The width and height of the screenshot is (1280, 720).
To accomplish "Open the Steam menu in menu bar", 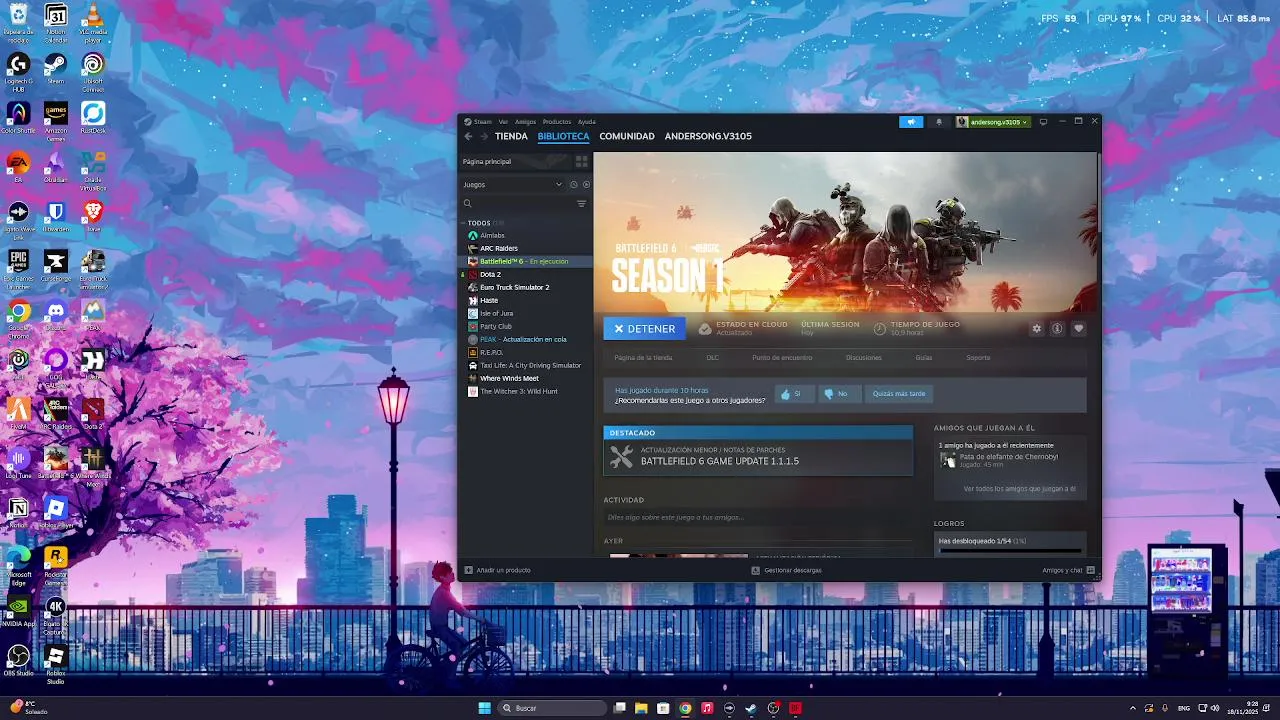I will coord(479,122).
